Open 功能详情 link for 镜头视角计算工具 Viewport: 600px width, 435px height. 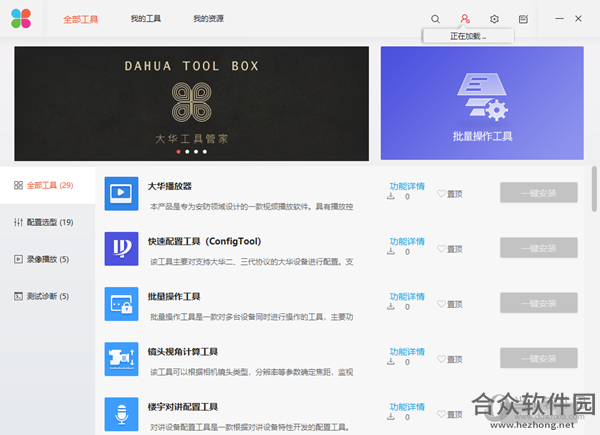click(407, 351)
